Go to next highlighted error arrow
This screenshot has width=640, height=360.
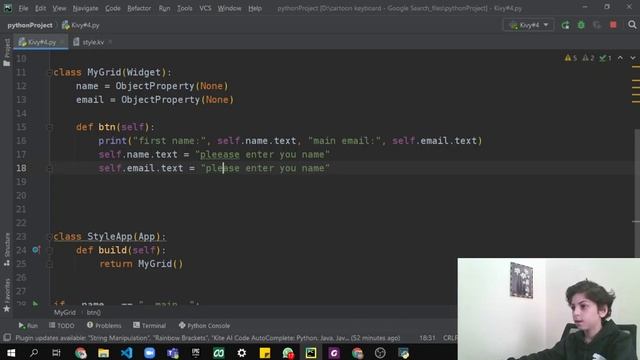(633, 58)
